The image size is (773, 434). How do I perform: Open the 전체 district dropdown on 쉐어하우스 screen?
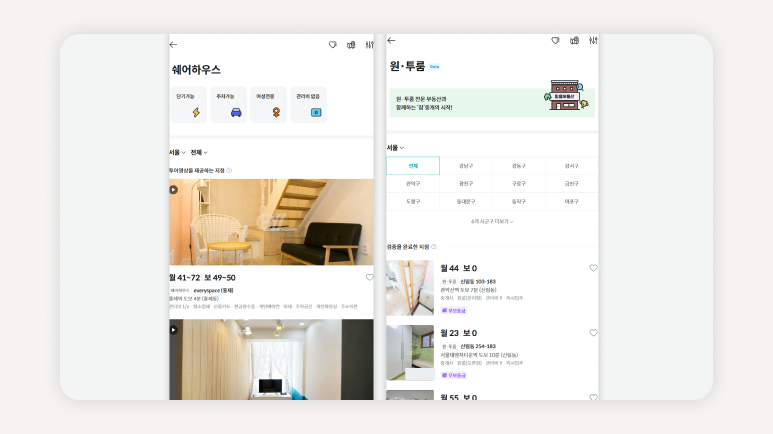199,152
